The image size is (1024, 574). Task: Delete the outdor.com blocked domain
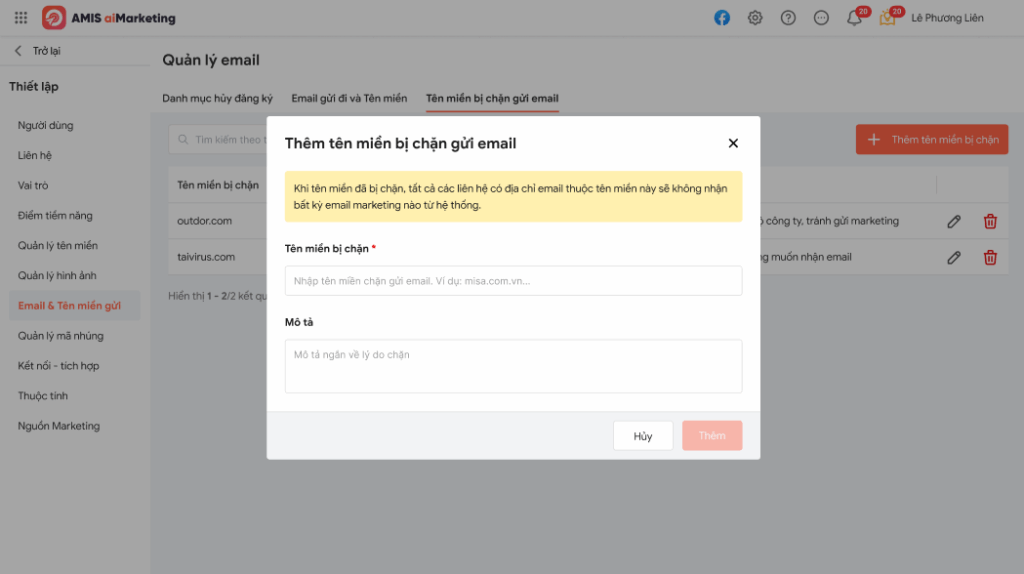point(990,221)
